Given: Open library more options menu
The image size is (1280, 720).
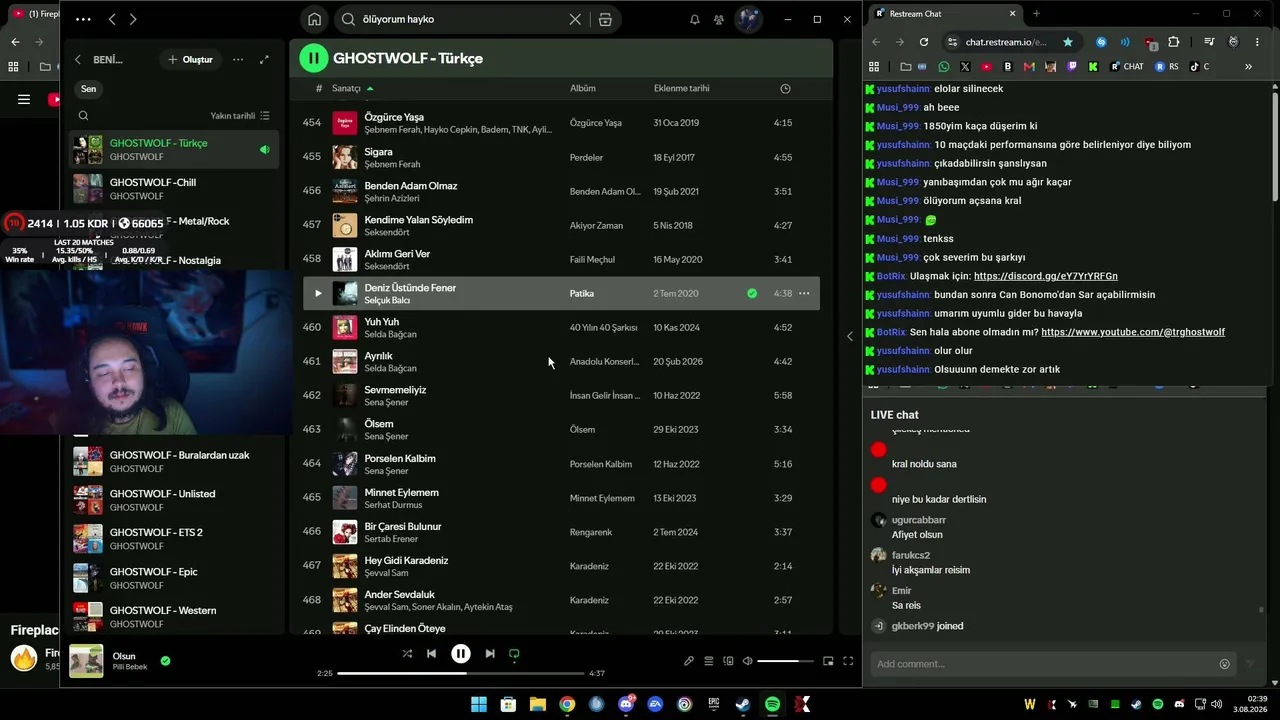Looking at the screenshot, I should pyautogui.click(x=238, y=60).
